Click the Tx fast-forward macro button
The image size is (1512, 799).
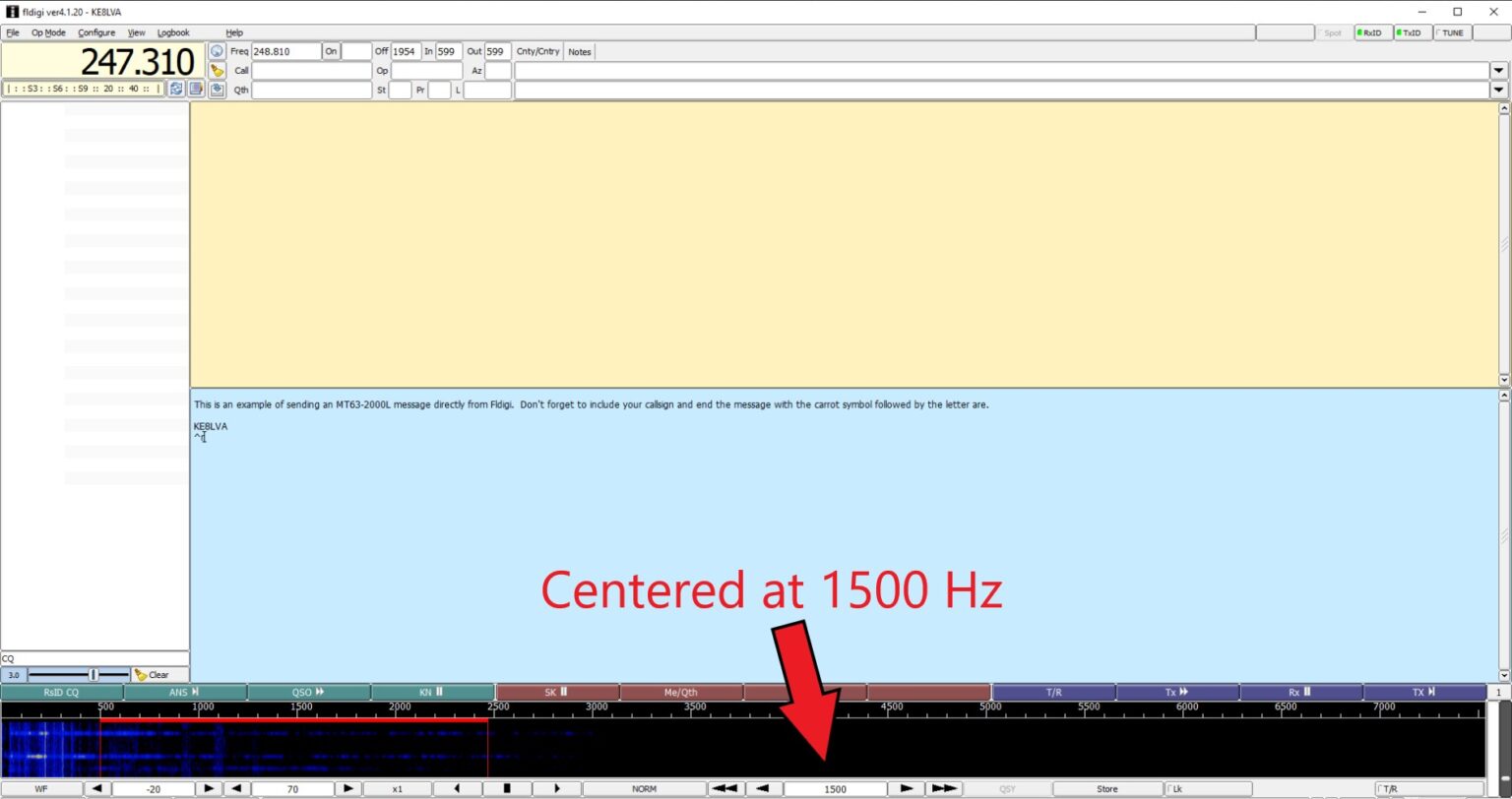1177,693
